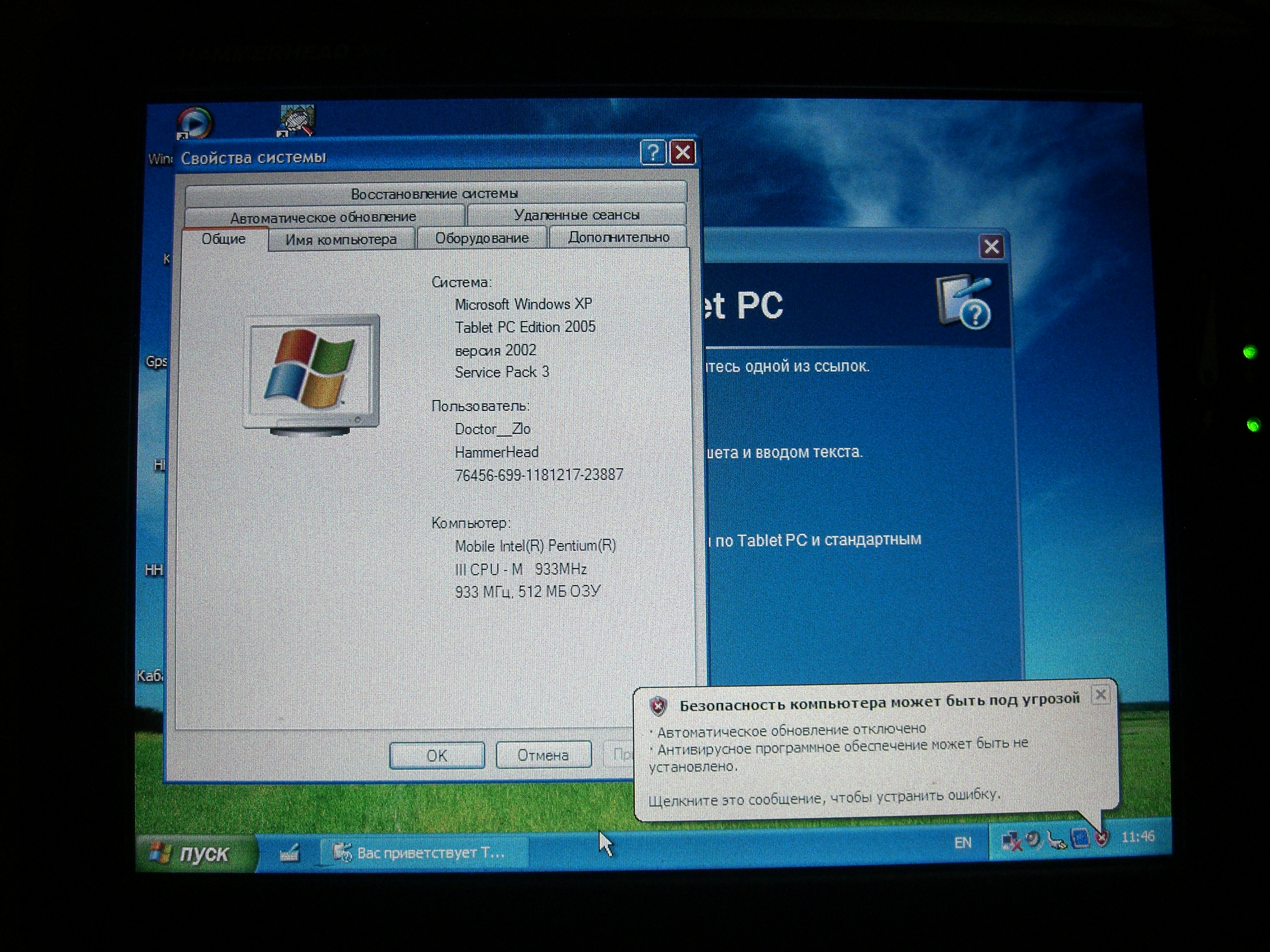Open the Оборудование tab
Image resolution: width=1270 pixels, height=952 pixels.
[x=482, y=238]
